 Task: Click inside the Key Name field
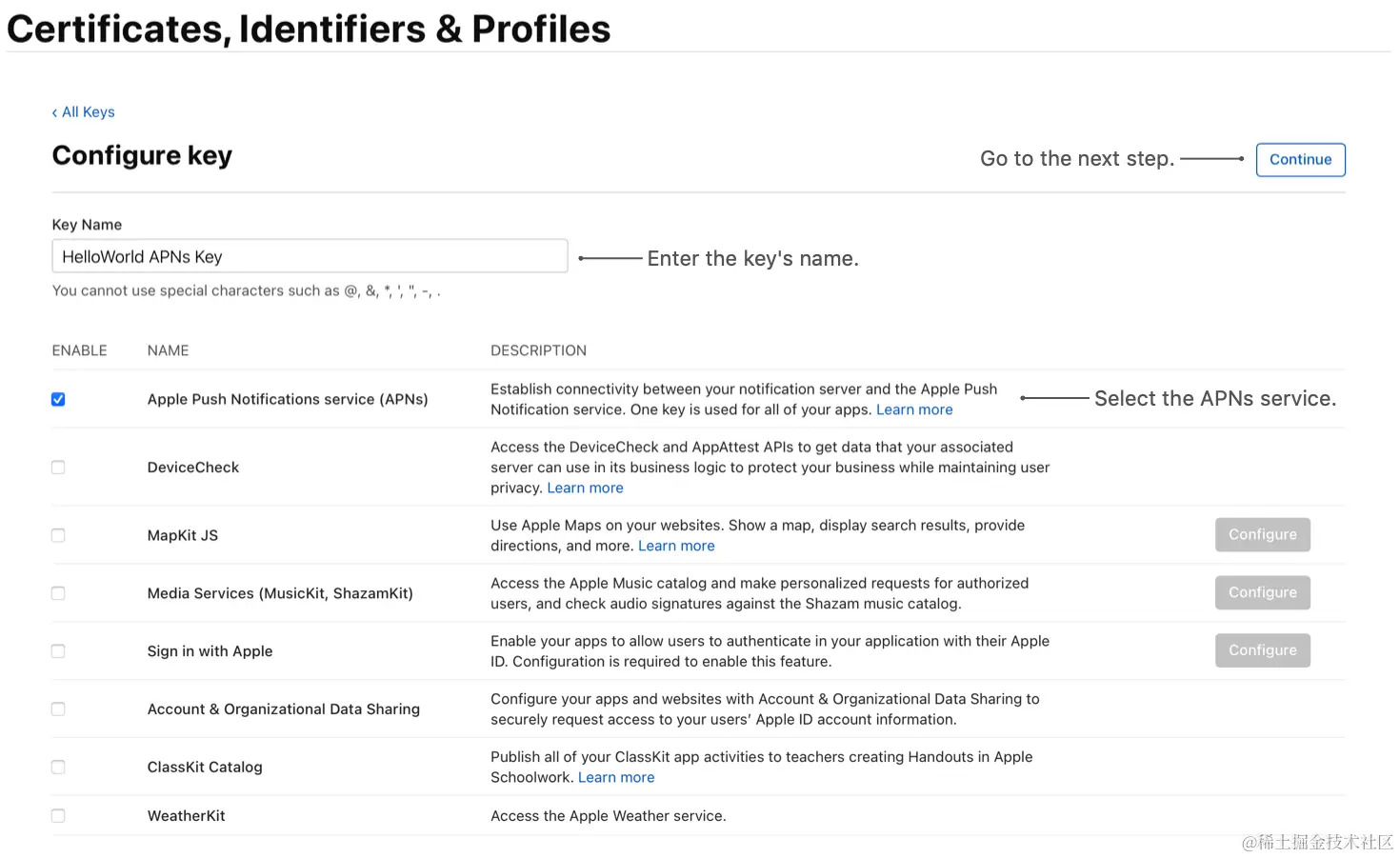[310, 255]
